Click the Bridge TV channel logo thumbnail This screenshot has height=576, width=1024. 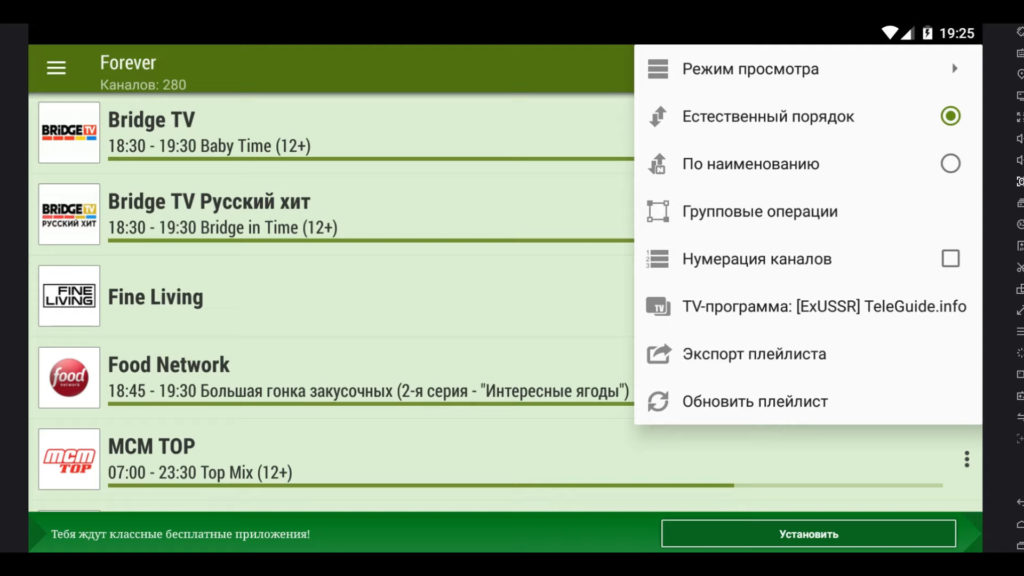point(69,132)
